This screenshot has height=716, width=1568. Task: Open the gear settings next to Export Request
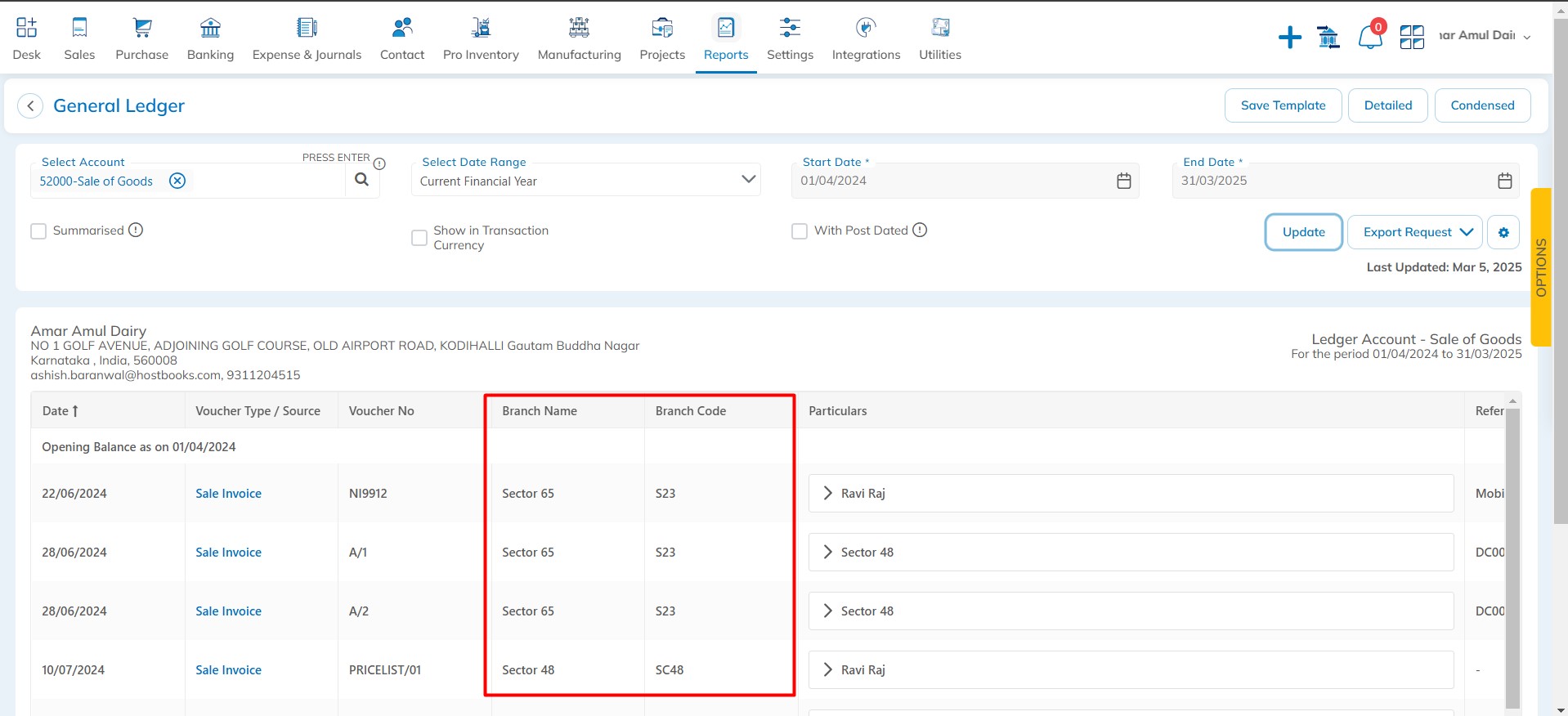click(1503, 232)
